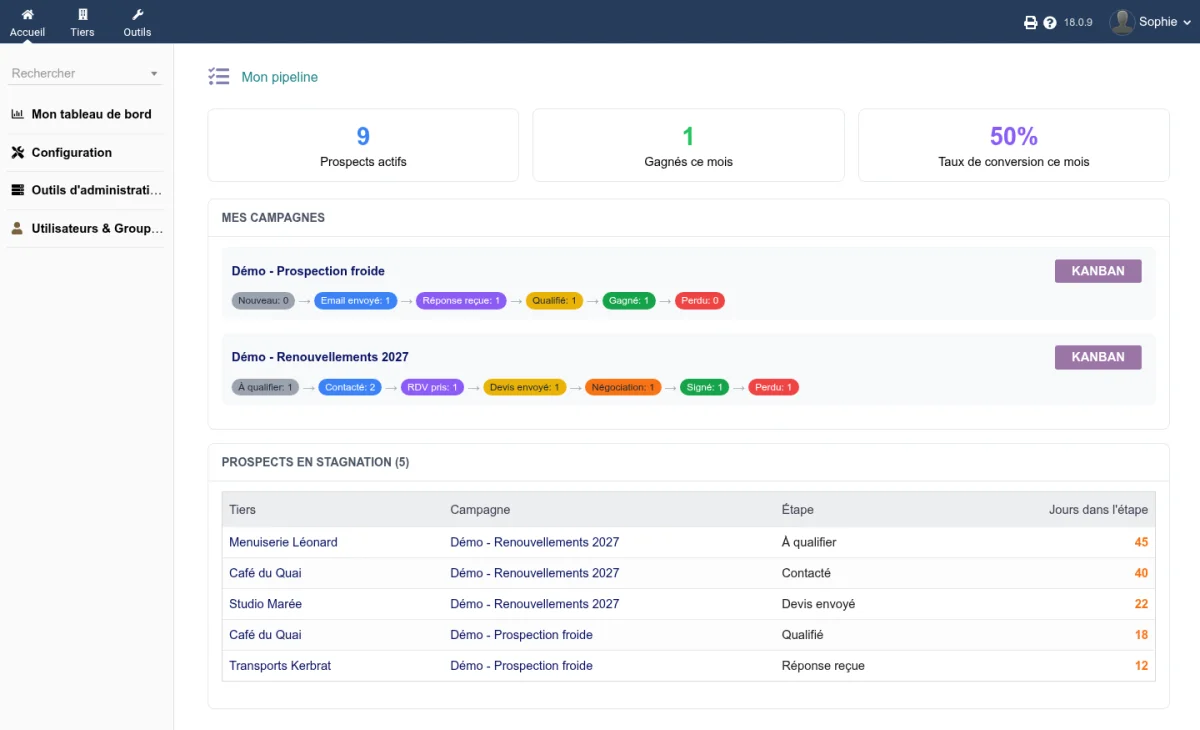Open the Outils wrench icon
This screenshot has height=730, width=1200.
click(138, 15)
